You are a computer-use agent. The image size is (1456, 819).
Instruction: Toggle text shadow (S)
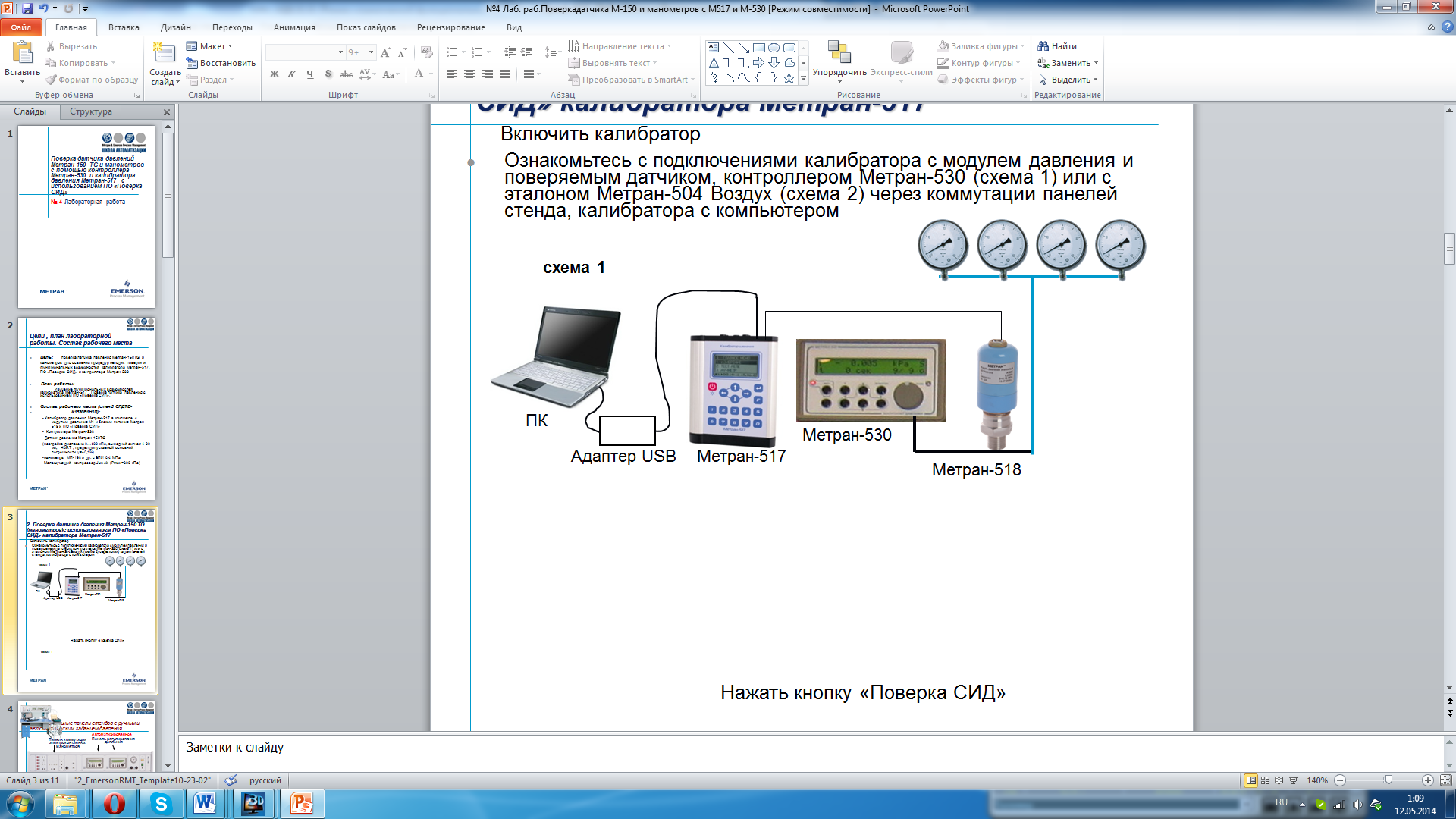328,74
